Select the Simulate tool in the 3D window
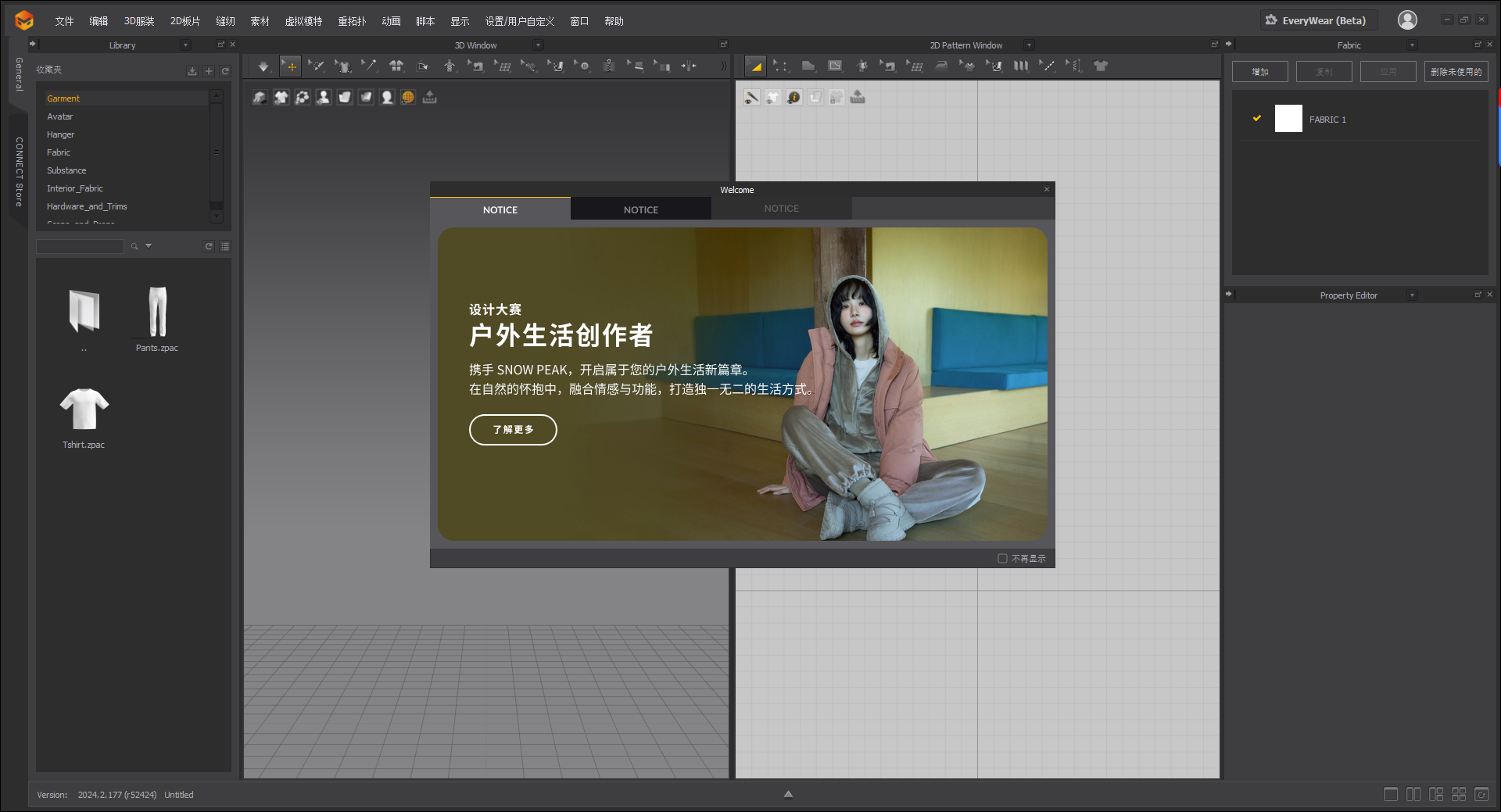1501x812 pixels. tap(263, 66)
